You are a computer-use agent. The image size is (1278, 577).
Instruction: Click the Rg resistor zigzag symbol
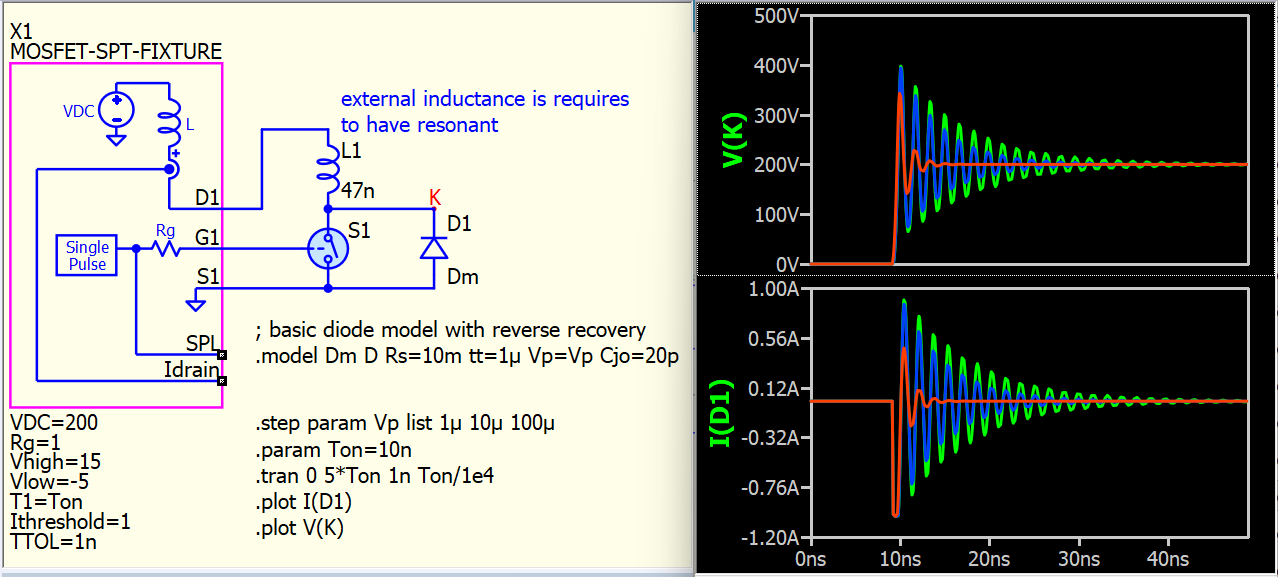(x=165, y=248)
